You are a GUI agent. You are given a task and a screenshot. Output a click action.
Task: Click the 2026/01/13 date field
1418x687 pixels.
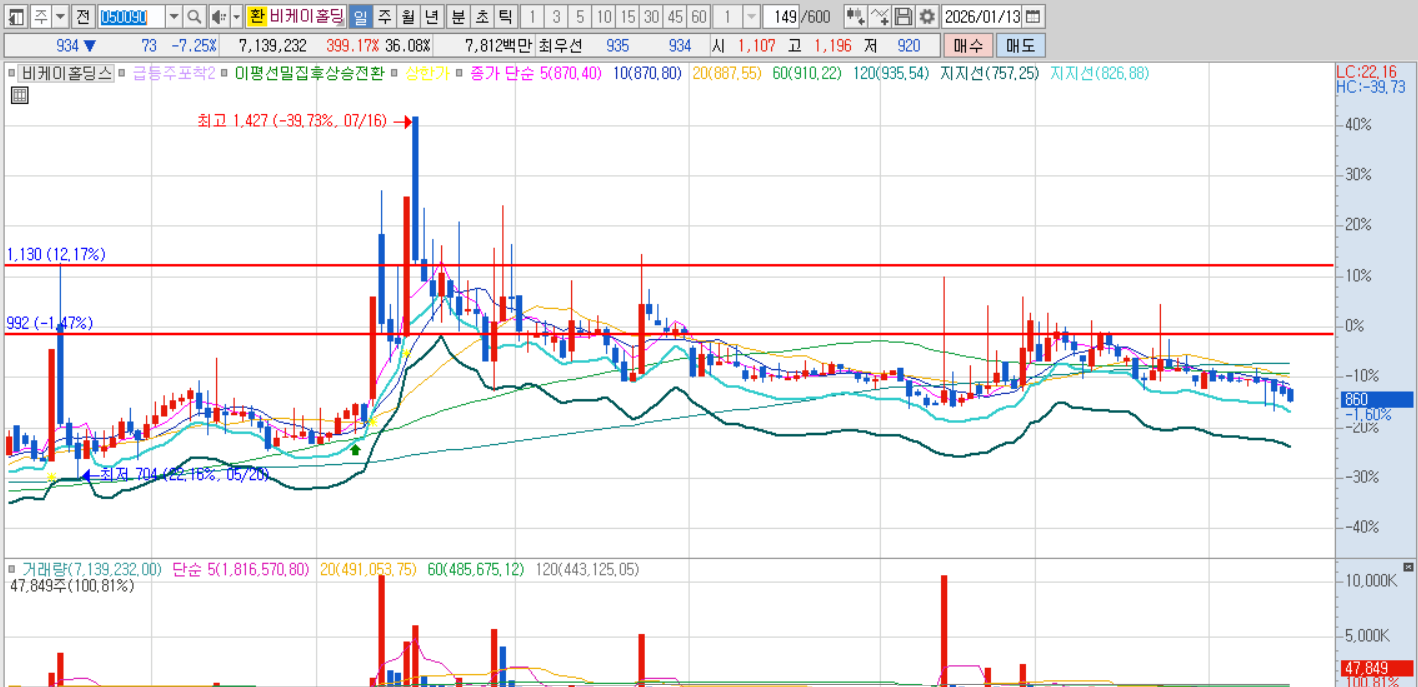(981, 16)
